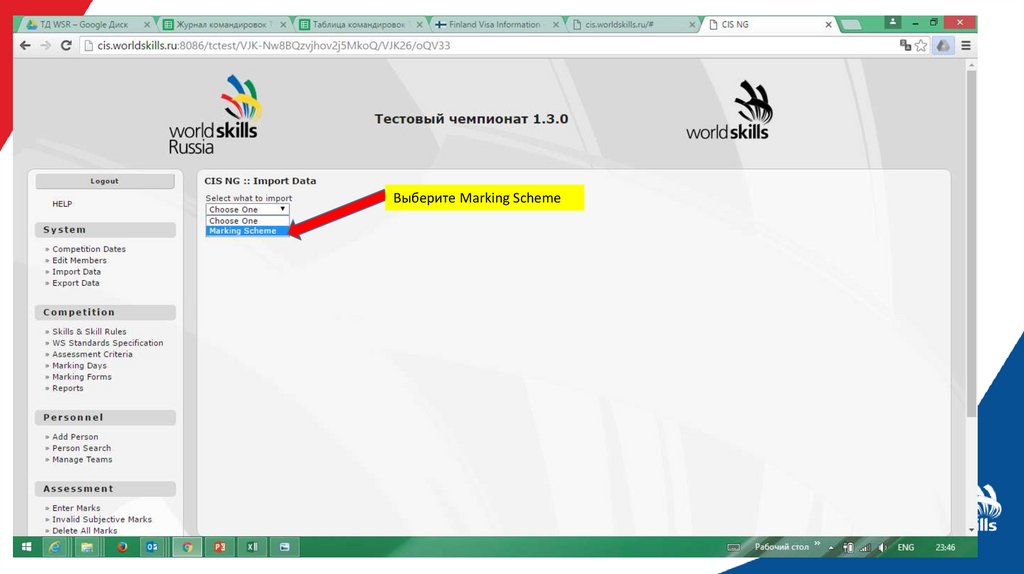
Task: Click the browser forward arrow
Action: pyautogui.click(x=45, y=45)
